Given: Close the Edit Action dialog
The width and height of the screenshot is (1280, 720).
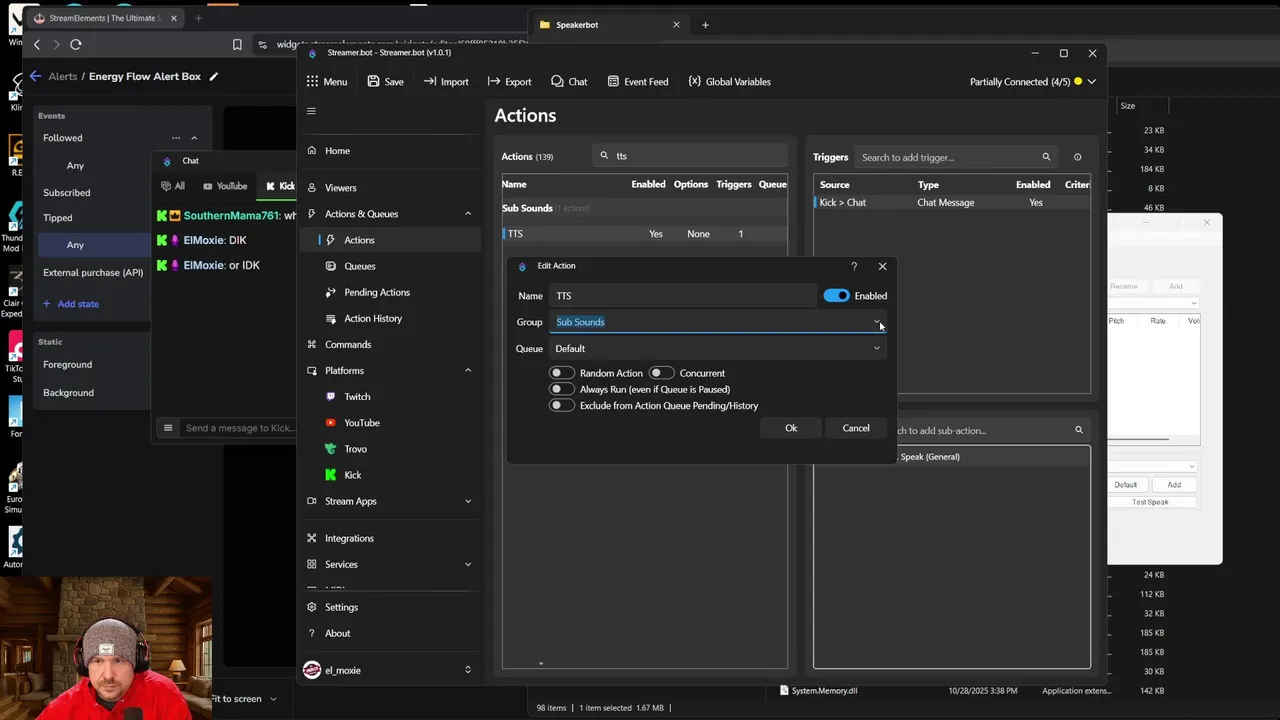Looking at the screenshot, I should pos(882,266).
